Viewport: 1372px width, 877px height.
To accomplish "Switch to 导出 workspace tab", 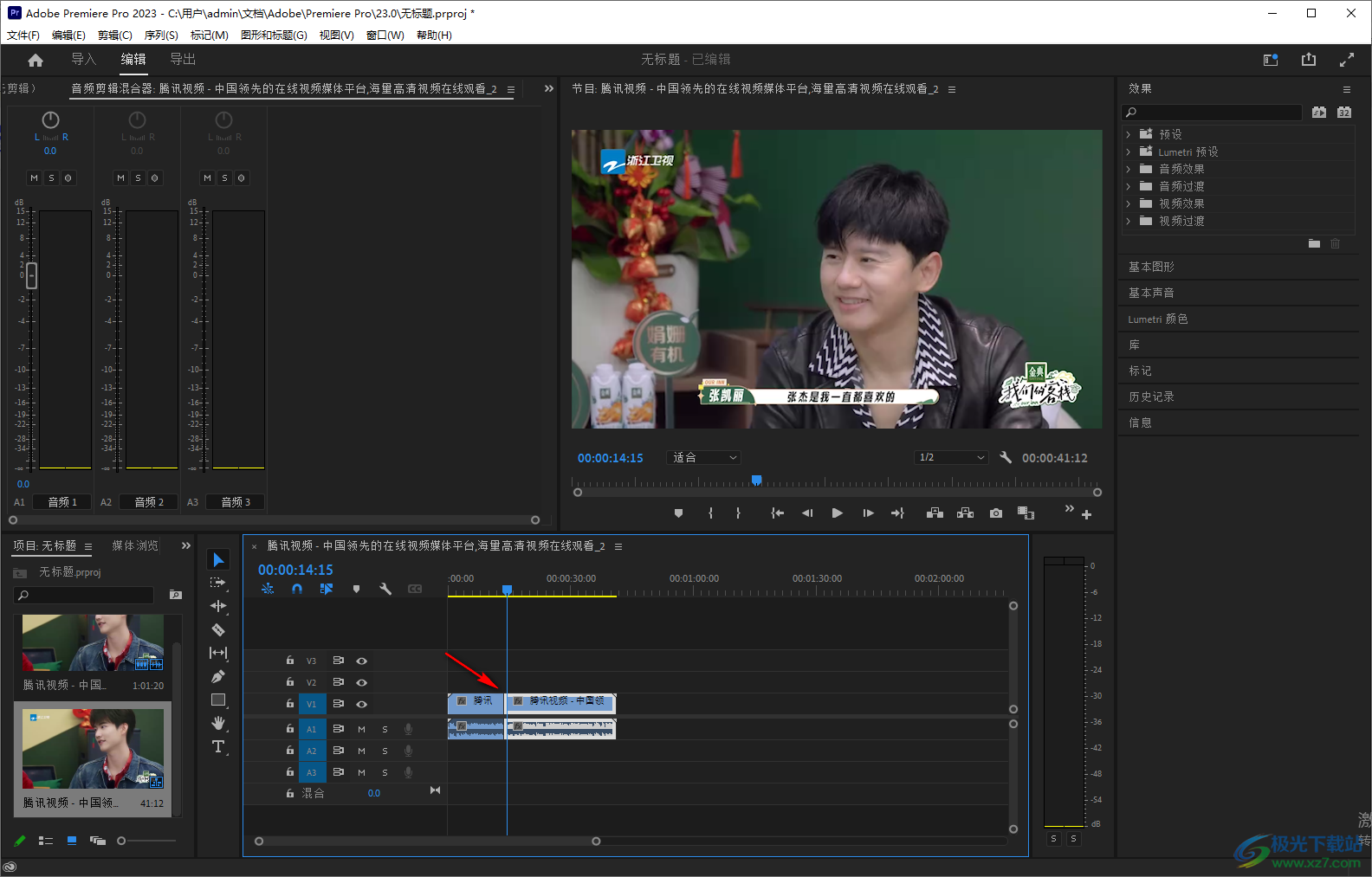I will coord(182,59).
